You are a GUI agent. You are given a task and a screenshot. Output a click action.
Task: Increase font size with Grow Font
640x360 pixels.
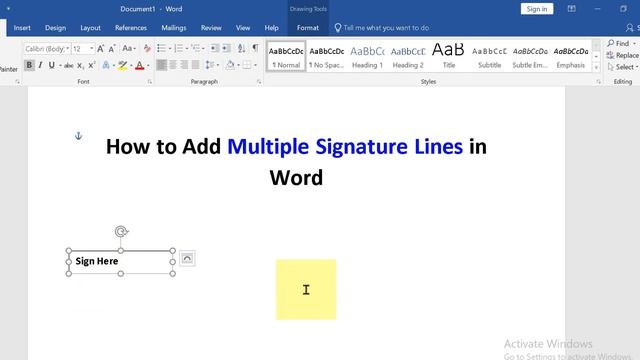(100, 49)
